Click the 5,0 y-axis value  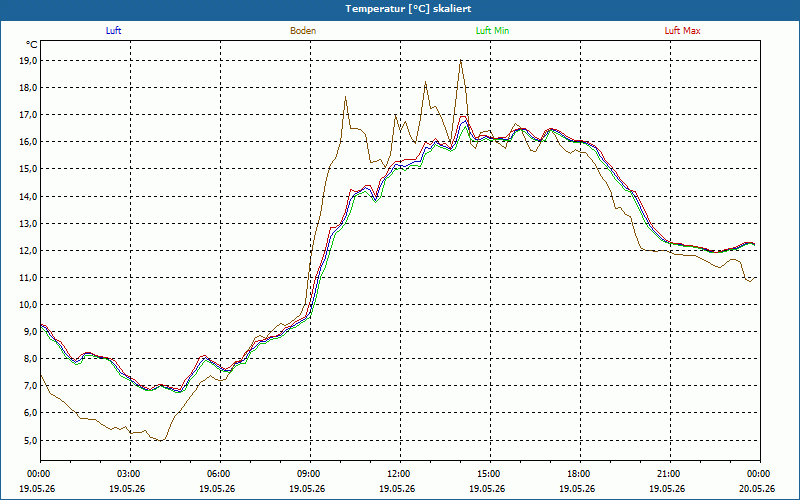pos(30,440)
